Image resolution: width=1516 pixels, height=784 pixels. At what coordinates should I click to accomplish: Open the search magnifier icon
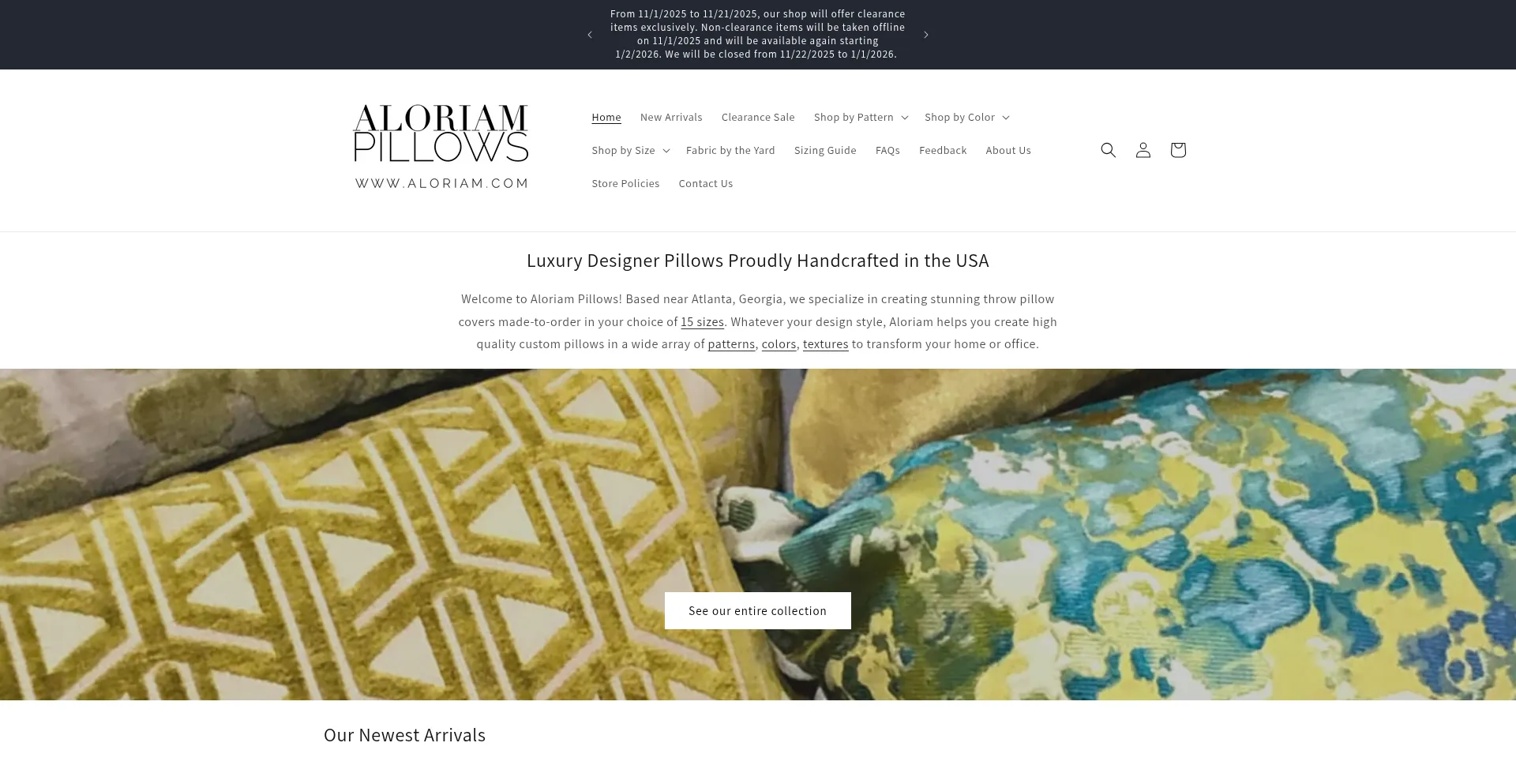(x=1108, y=150)
